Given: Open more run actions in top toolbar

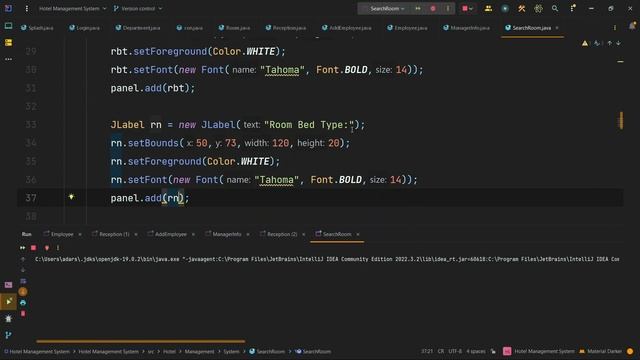Looking at the screenshot, I should pos(448,8).
